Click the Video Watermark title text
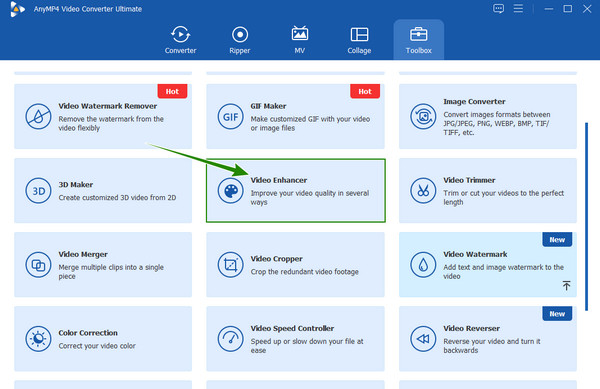The width and height of the screenshot is (600, 389). pos(475,254)
